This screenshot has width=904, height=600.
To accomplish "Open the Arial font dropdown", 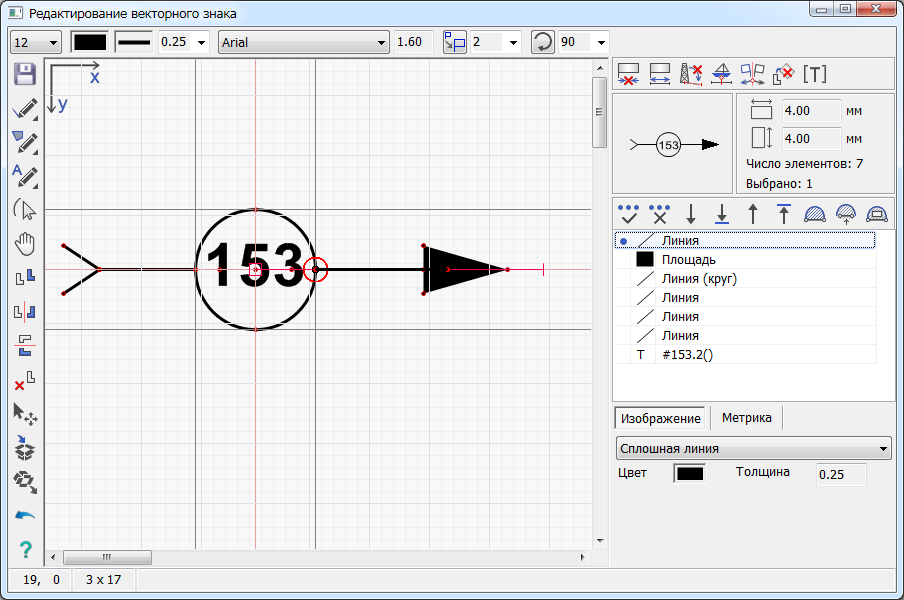I will tap(304, 42).
